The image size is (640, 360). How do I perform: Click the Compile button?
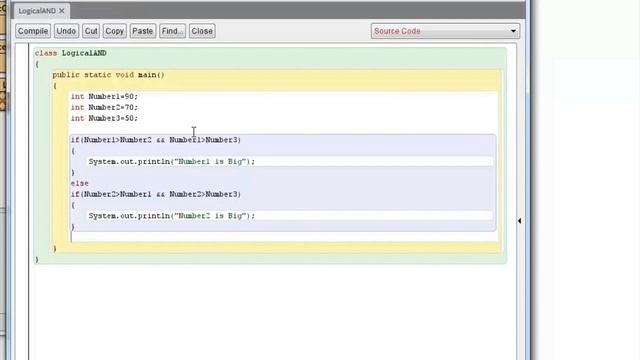pyautogui.click(x=33, y=31)
